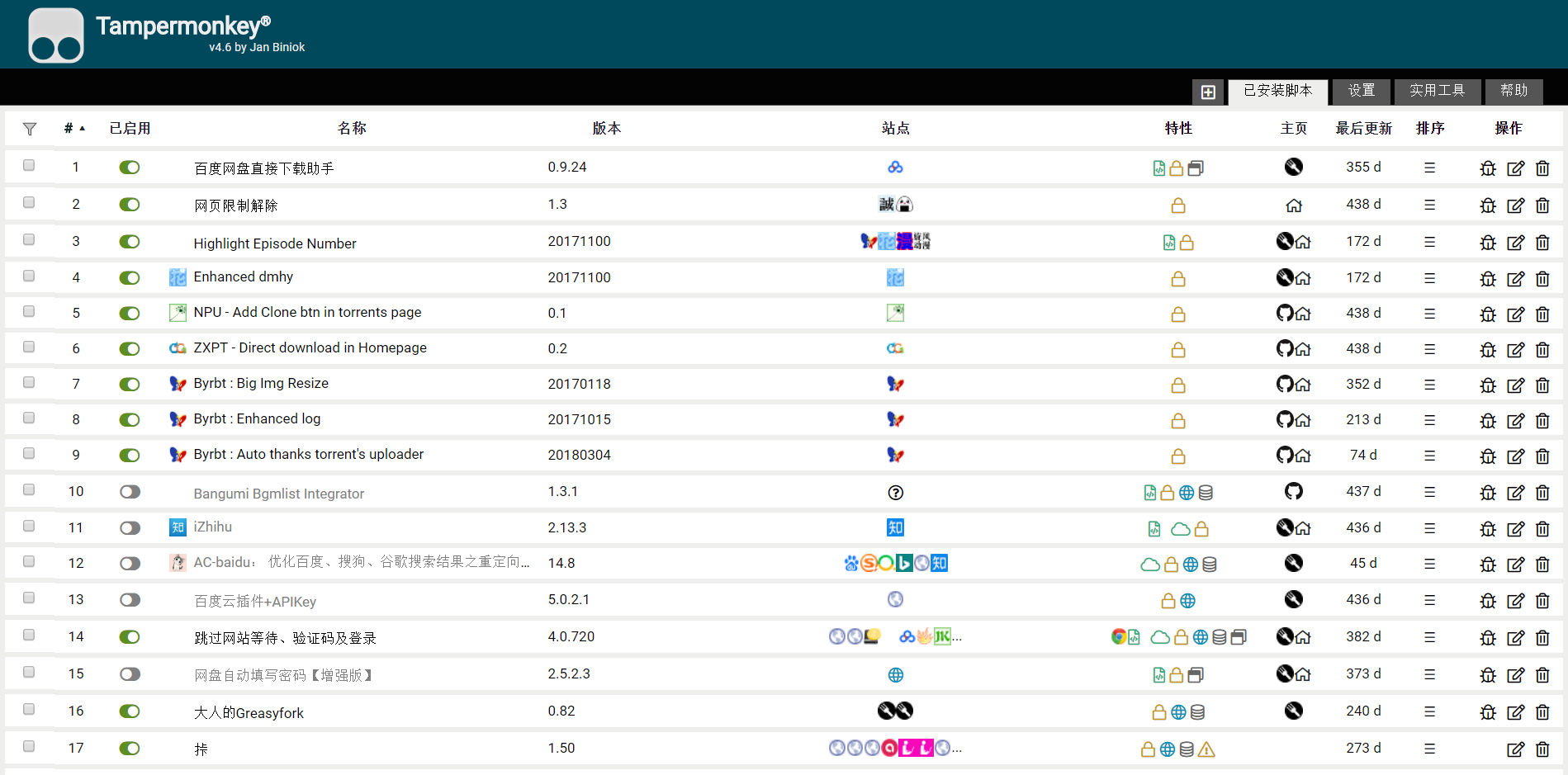Open the 大人的Greasyfork script name

[x=249, y=712]
